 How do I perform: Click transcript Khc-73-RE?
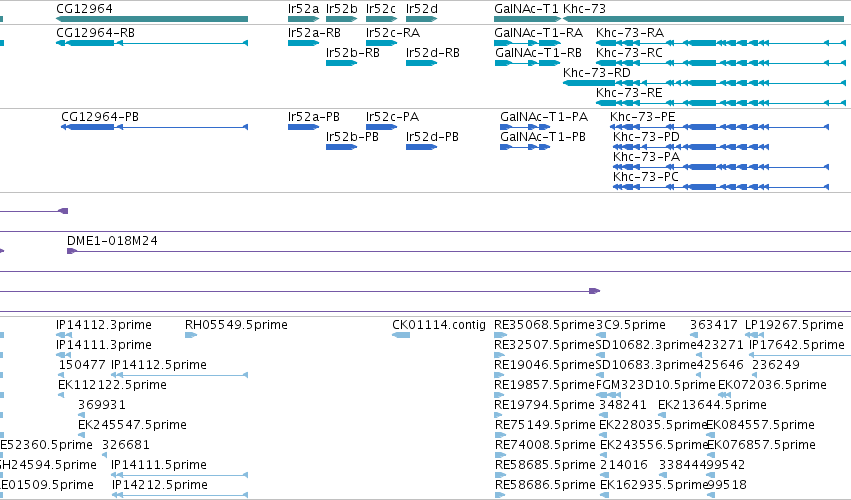(629, 93)
